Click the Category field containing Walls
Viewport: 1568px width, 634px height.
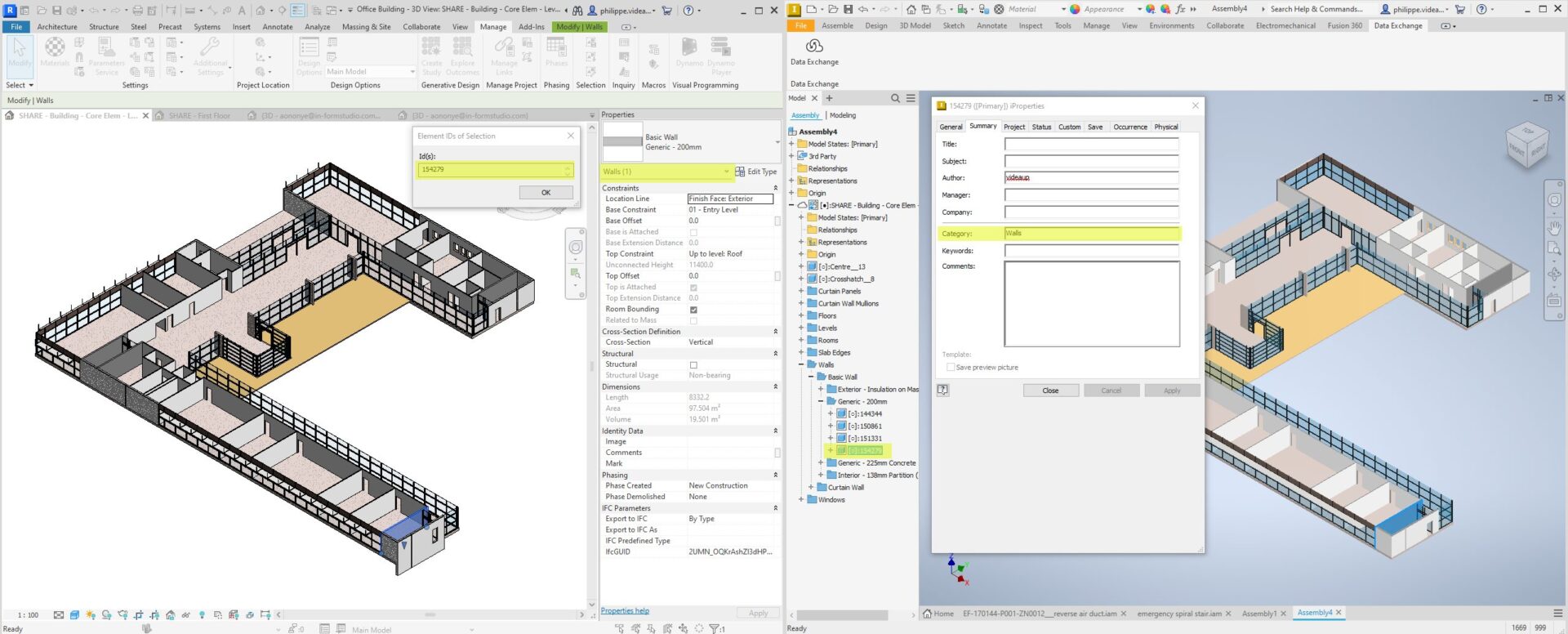point(1092,234)
